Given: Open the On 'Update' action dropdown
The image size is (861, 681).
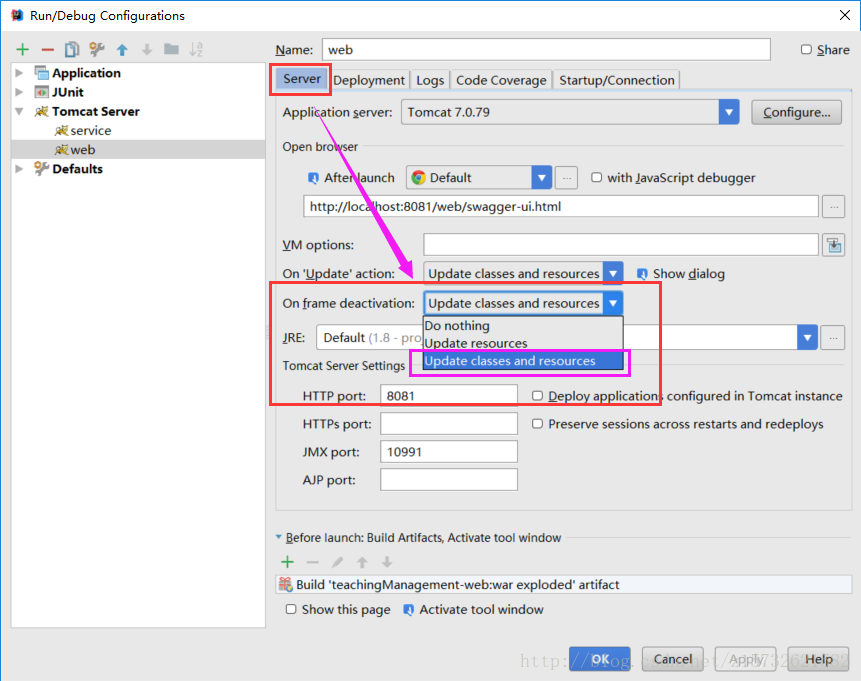Looking at the screenshot, I should pos(613,273).
